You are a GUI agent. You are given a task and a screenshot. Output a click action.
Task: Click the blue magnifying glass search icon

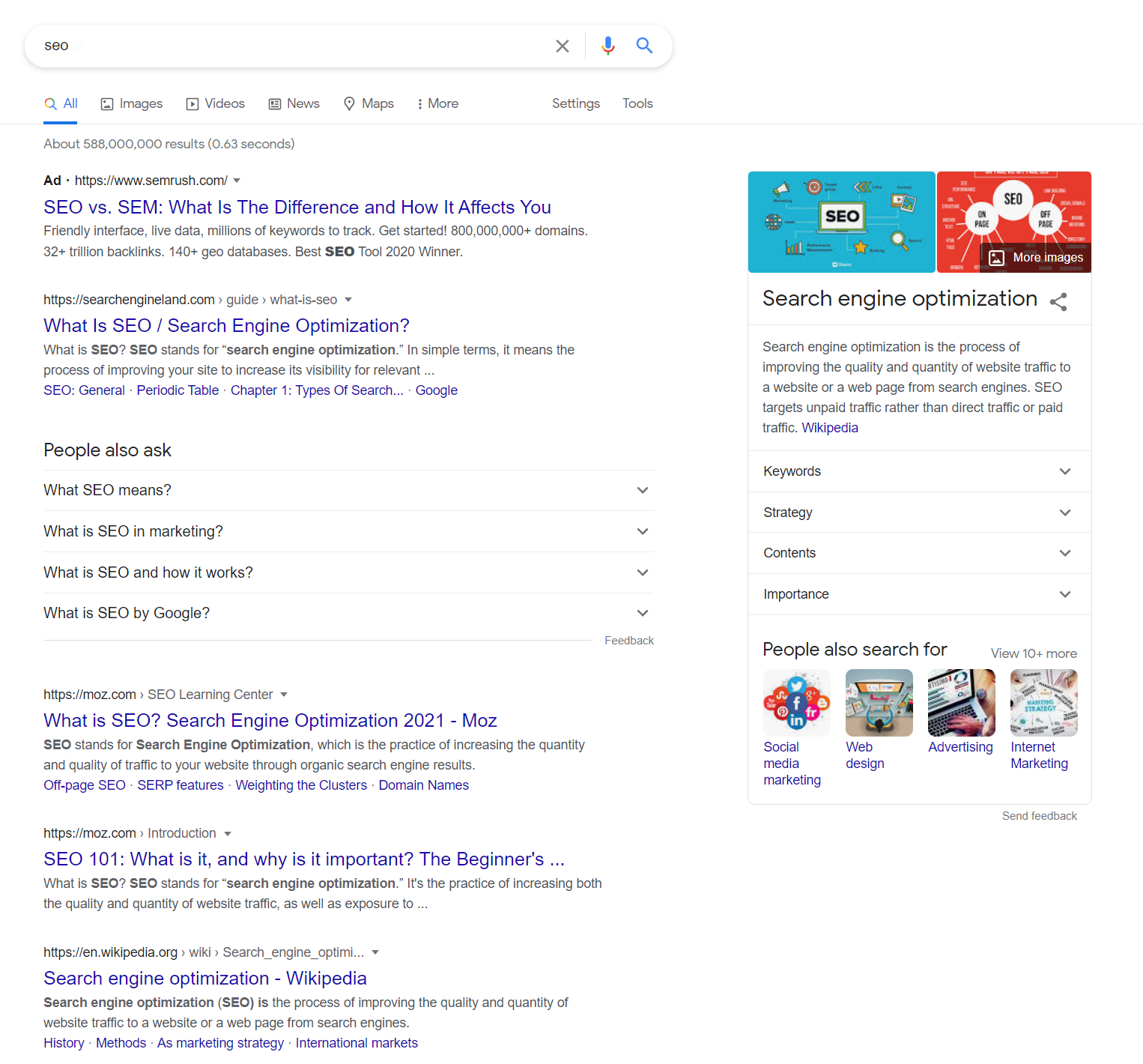(644, 45)
